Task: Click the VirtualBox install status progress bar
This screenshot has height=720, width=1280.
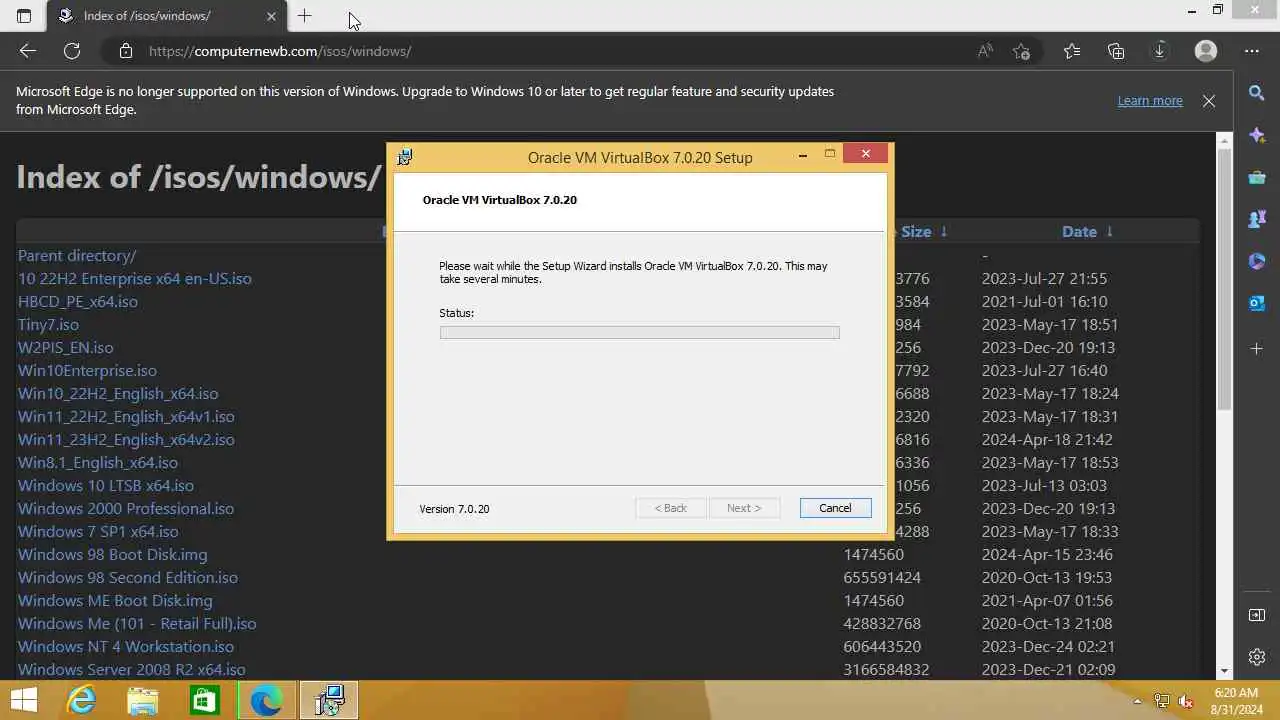Action: point(639,332)
